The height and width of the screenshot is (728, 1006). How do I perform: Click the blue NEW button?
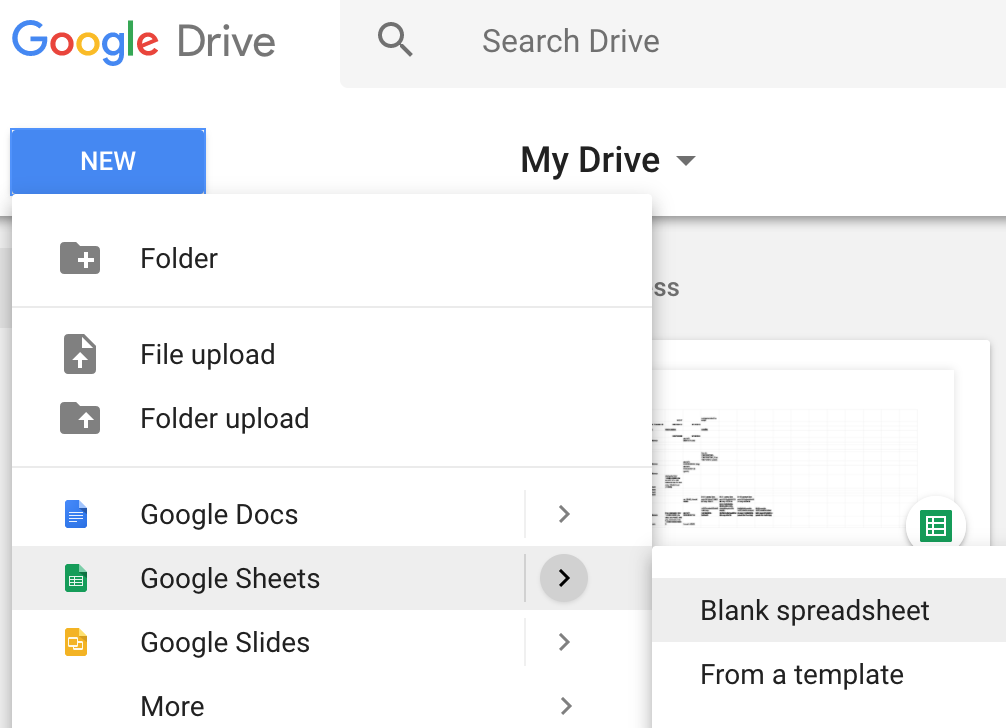107,161
